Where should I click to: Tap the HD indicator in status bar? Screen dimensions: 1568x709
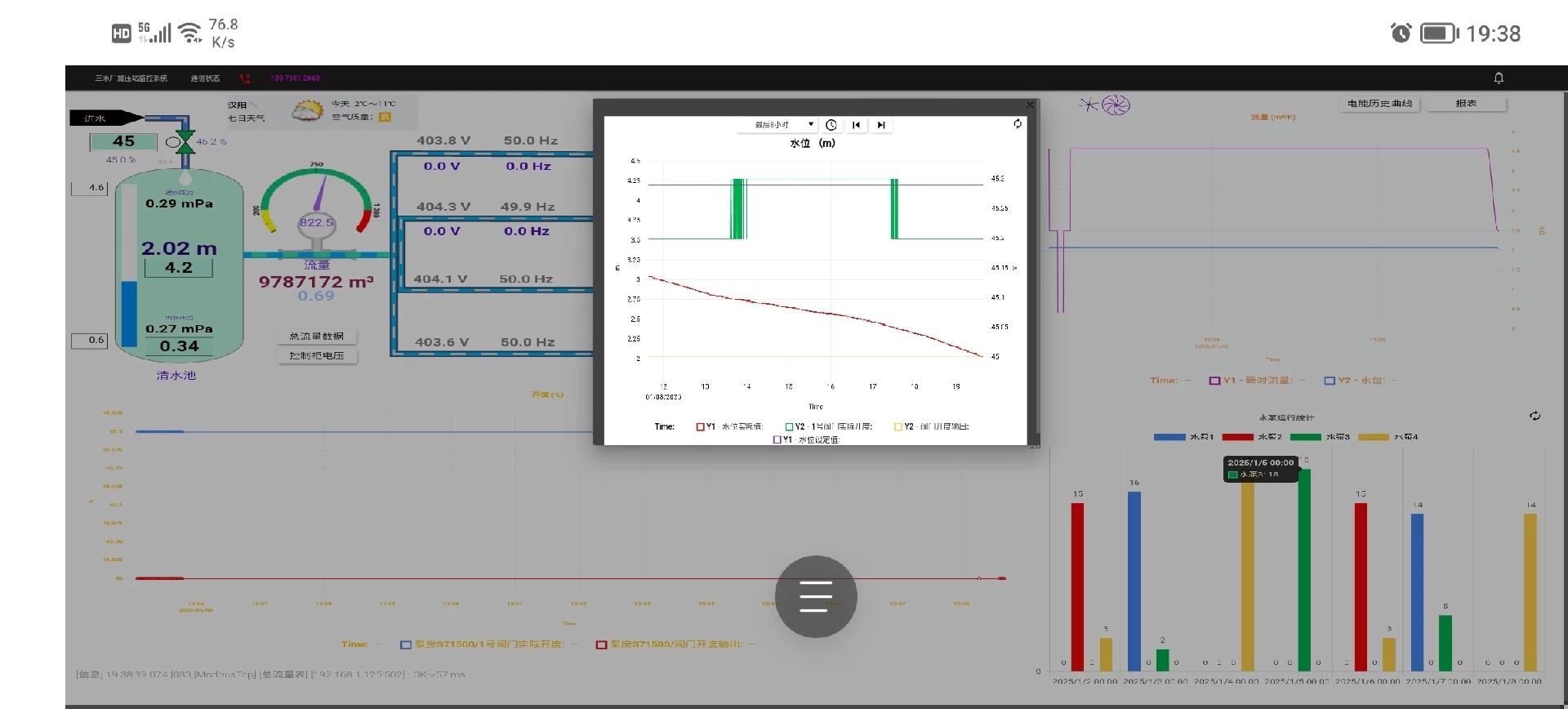click(122, 33)
